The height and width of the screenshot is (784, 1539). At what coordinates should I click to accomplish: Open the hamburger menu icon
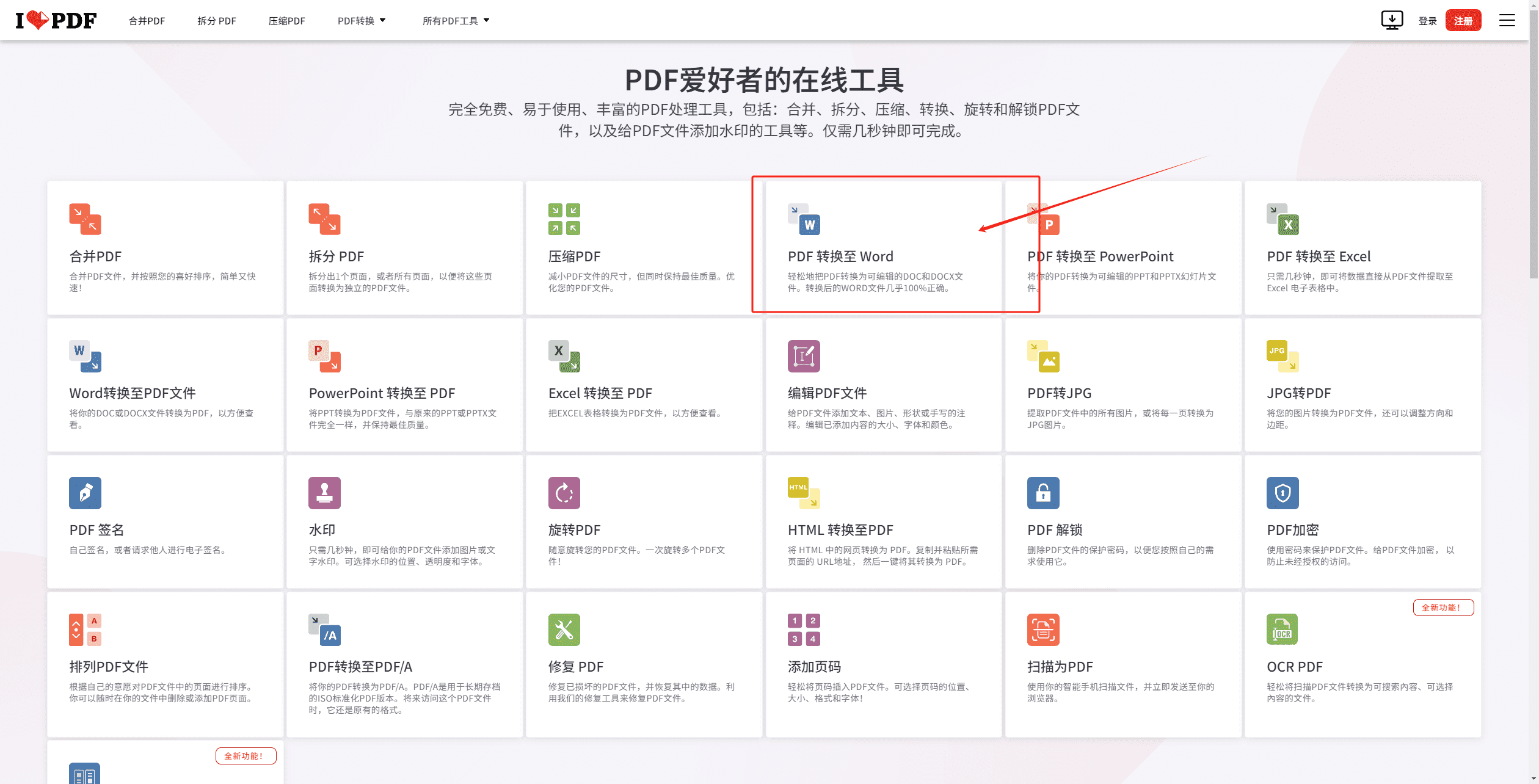1507,20
